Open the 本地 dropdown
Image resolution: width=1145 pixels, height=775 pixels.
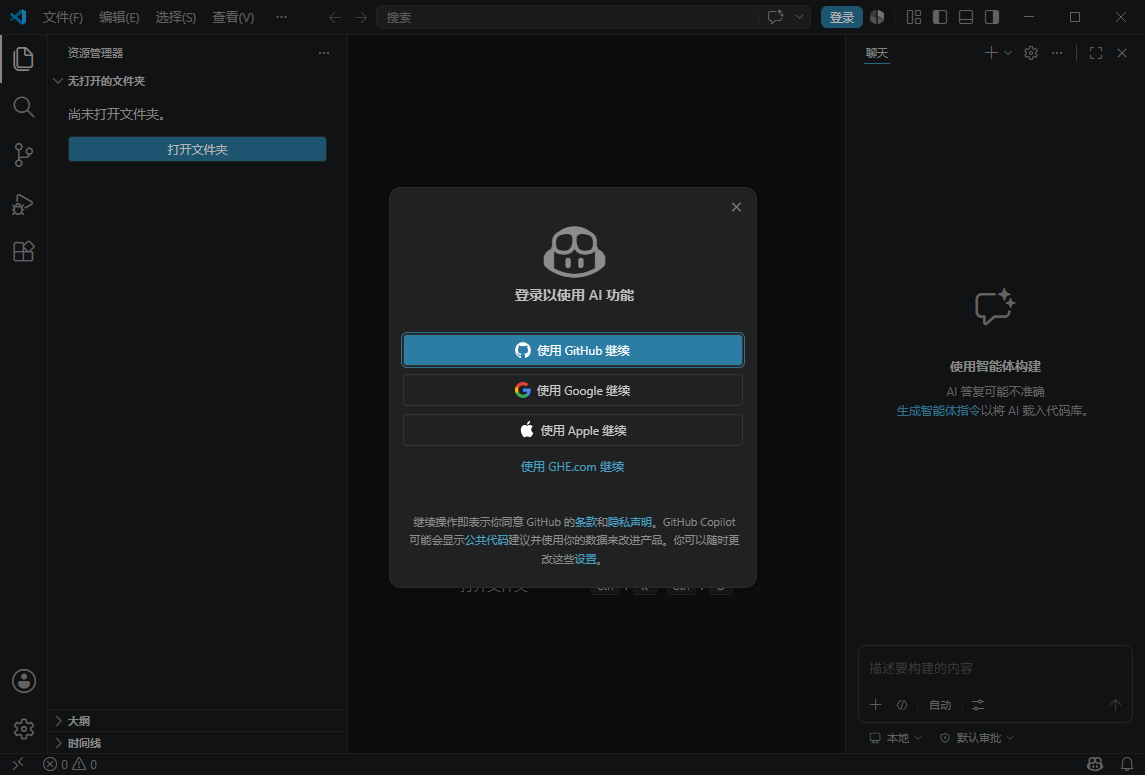click(x=895, y=738)
